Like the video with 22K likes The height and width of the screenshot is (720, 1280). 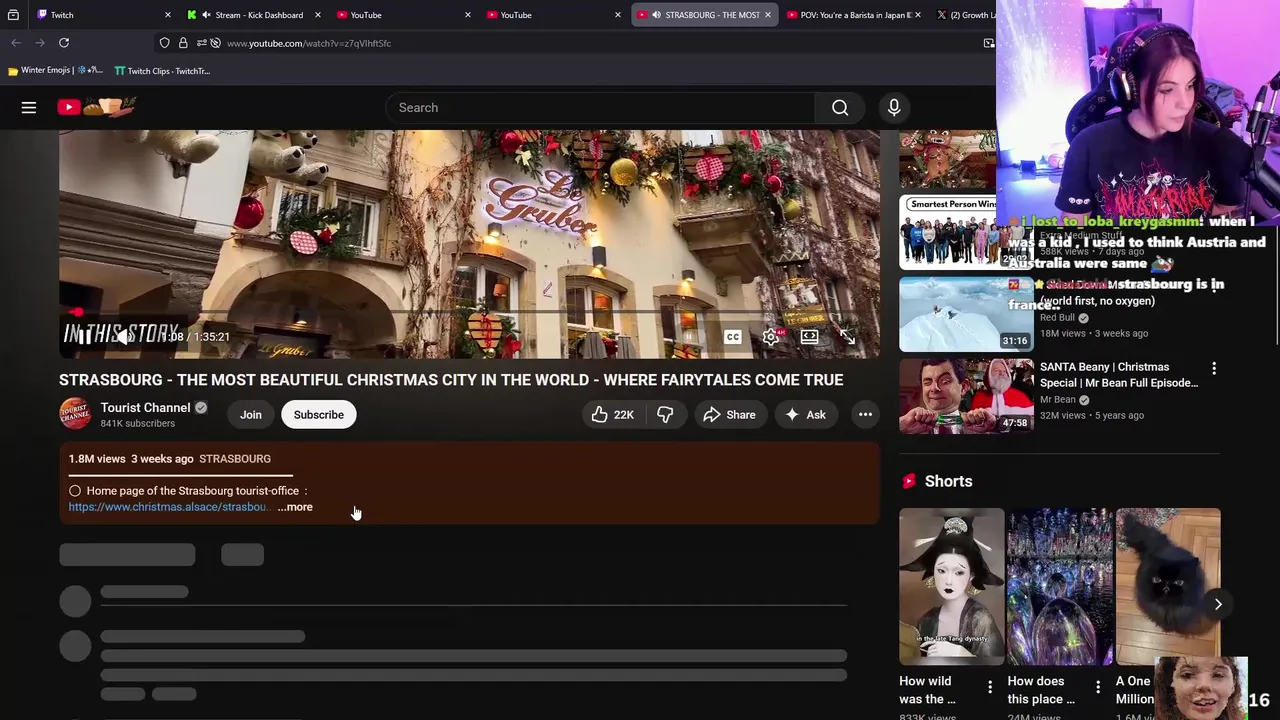coord(612,415)
